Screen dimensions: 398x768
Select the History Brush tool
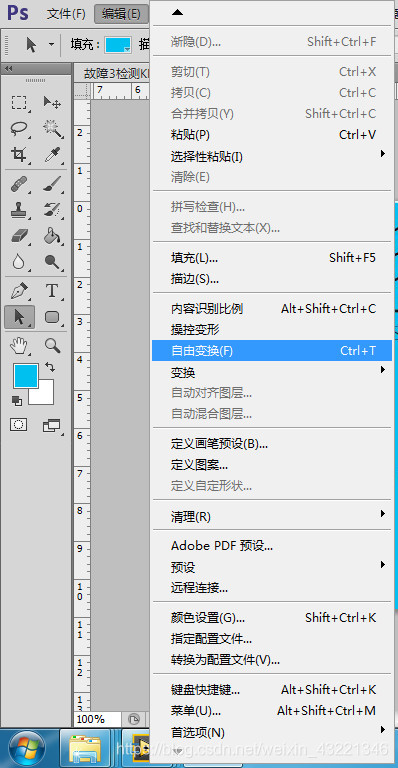click(51, 211)
